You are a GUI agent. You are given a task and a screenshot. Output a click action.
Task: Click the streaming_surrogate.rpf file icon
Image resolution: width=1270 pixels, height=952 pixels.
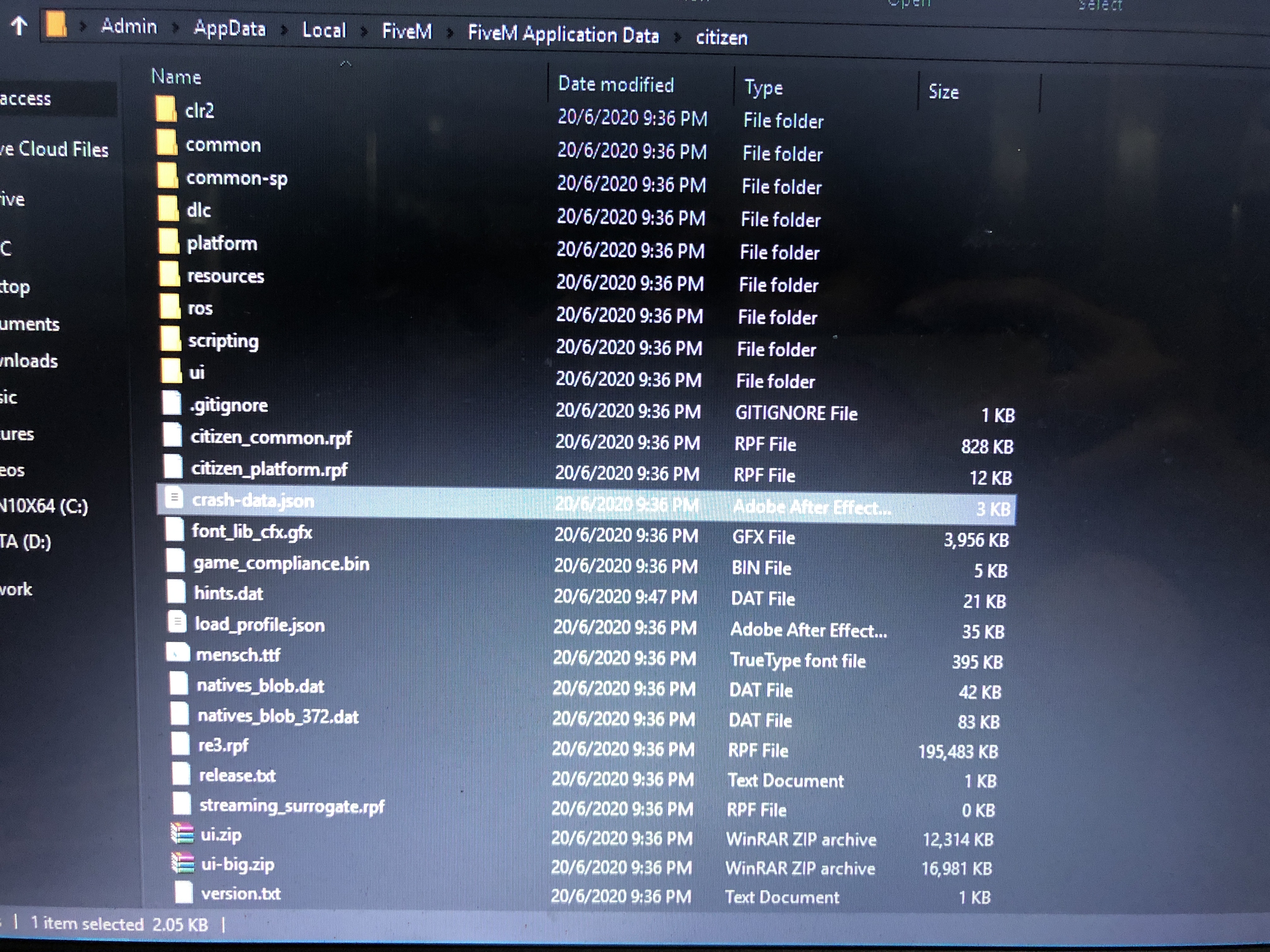181,803
